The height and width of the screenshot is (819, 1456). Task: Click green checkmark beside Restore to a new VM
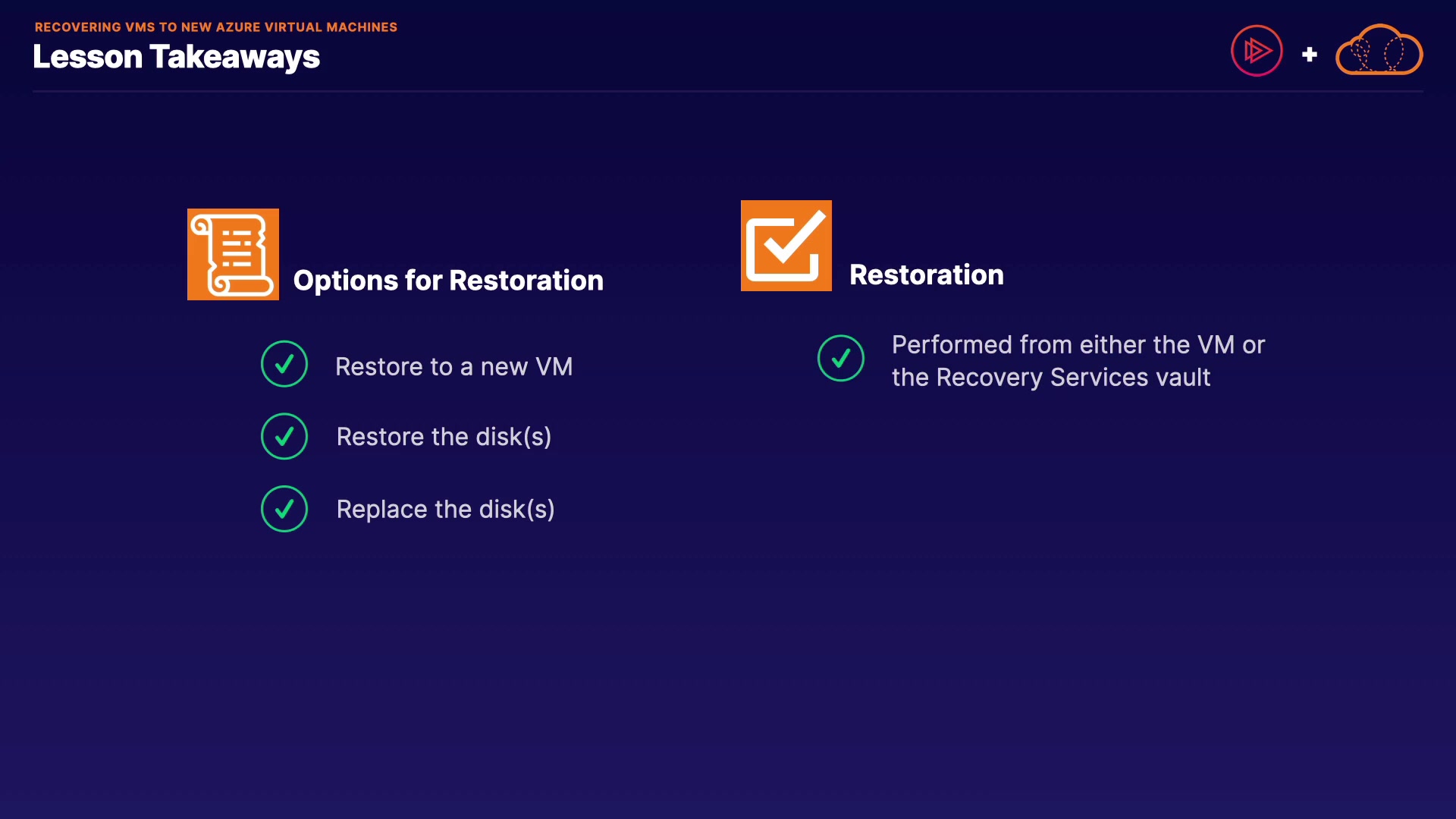click(284, 364)
